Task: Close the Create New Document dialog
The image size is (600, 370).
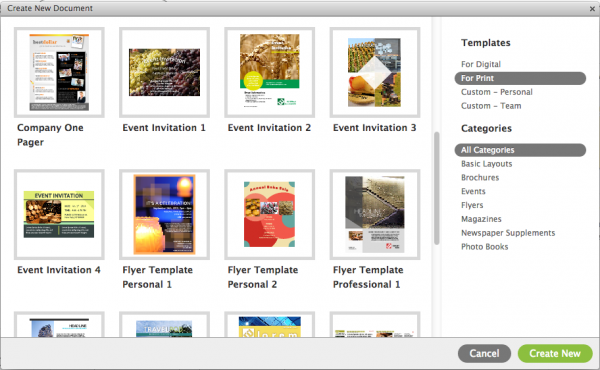Action: point(592,8)
